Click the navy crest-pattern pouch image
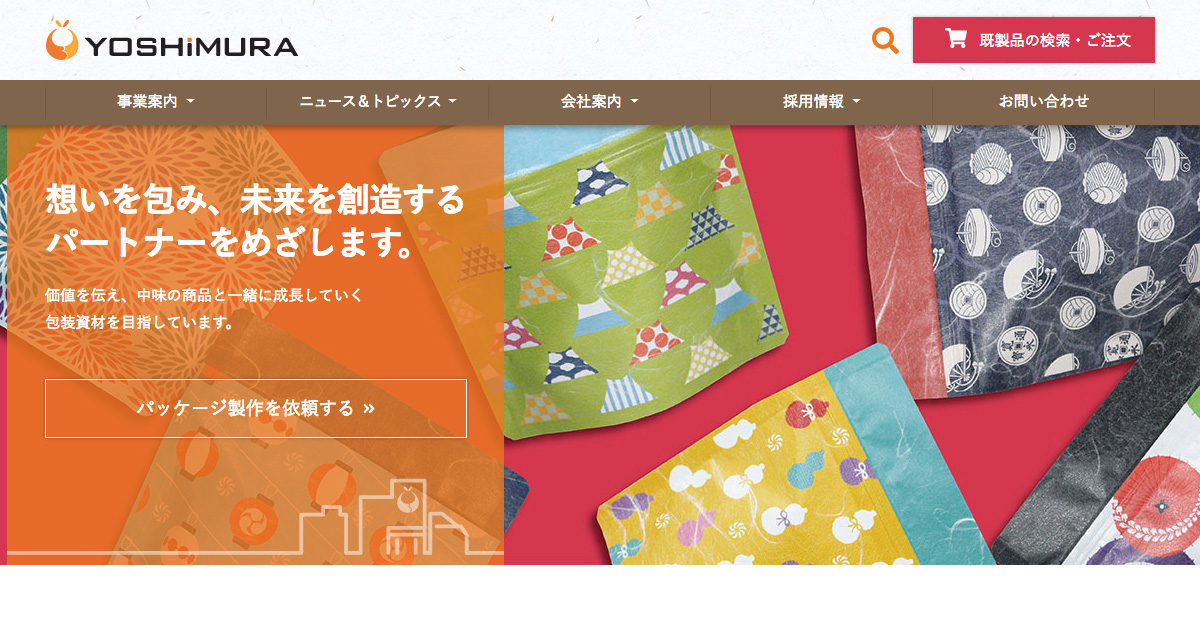 point(1060,260)
